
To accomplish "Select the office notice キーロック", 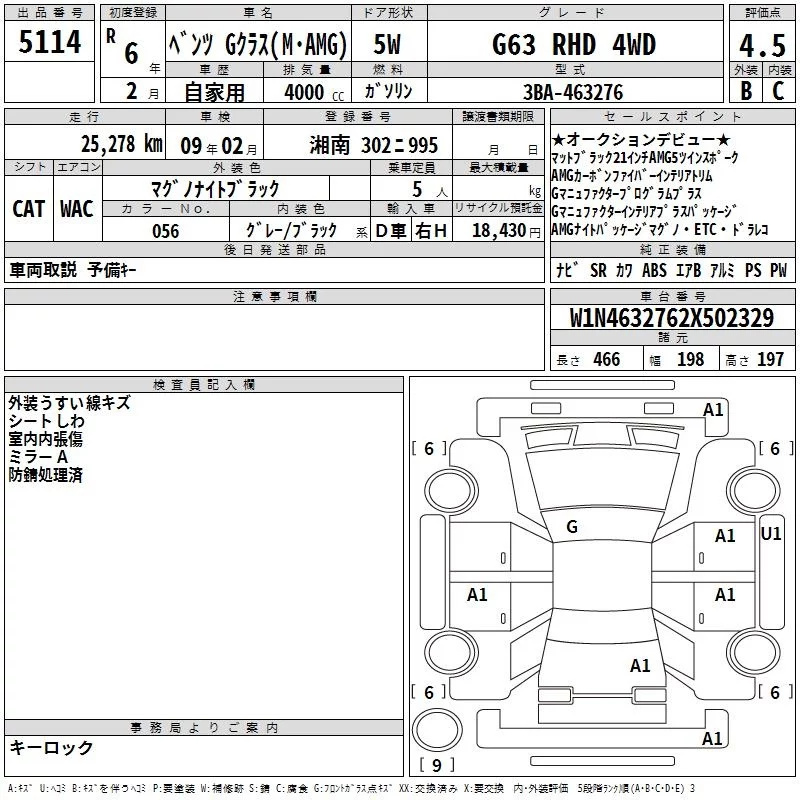I will [51, 747].
